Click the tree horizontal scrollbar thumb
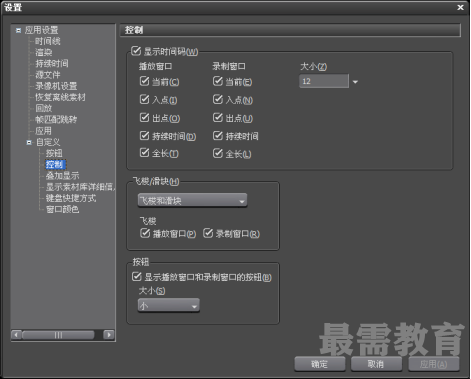The height and width of the screenshot is (379, 471). click(x=58, y=335)
